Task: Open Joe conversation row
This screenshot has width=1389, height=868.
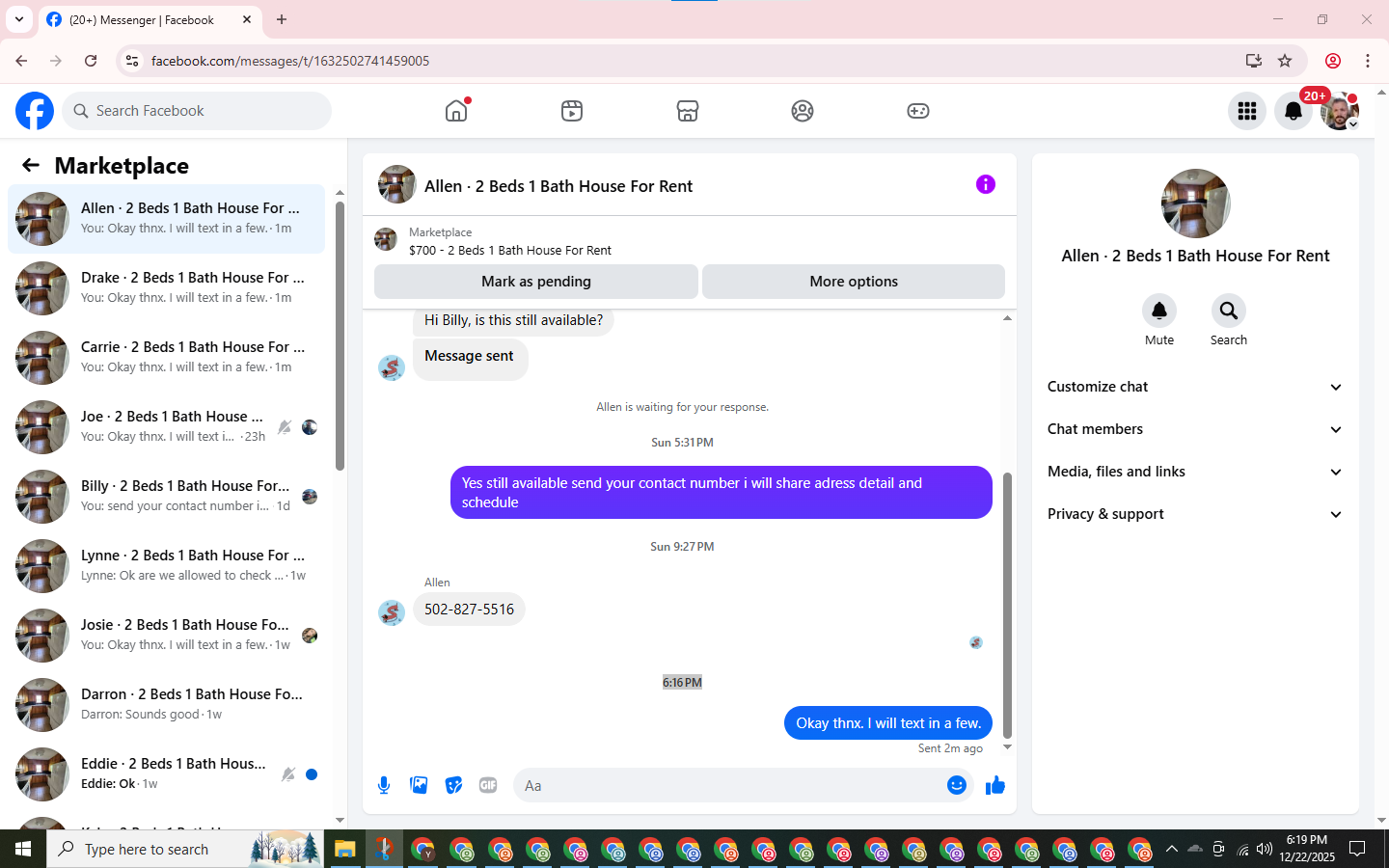Action: pos(166,427)
